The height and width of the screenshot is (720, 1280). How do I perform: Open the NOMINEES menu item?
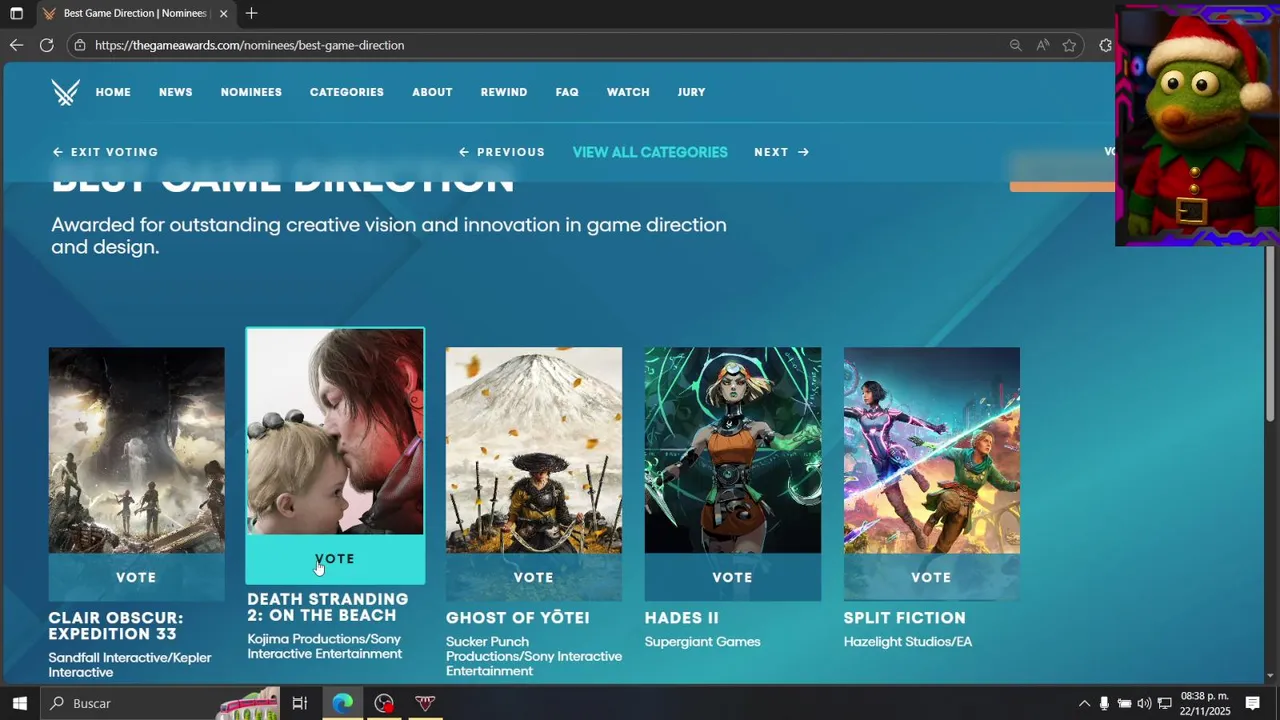[251, 92]
